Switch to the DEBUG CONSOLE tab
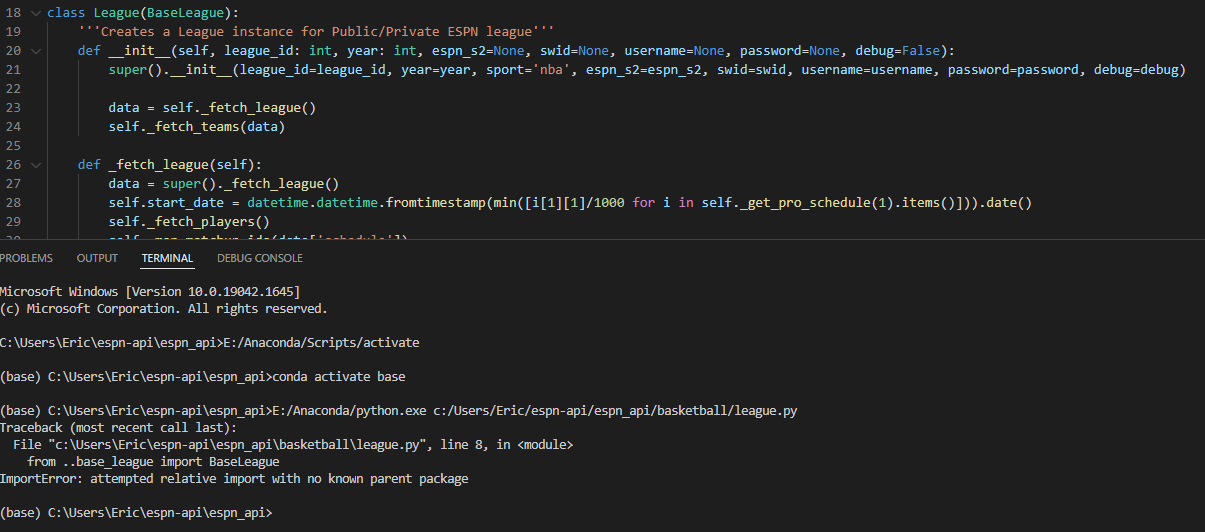 (x=260, y=258)
